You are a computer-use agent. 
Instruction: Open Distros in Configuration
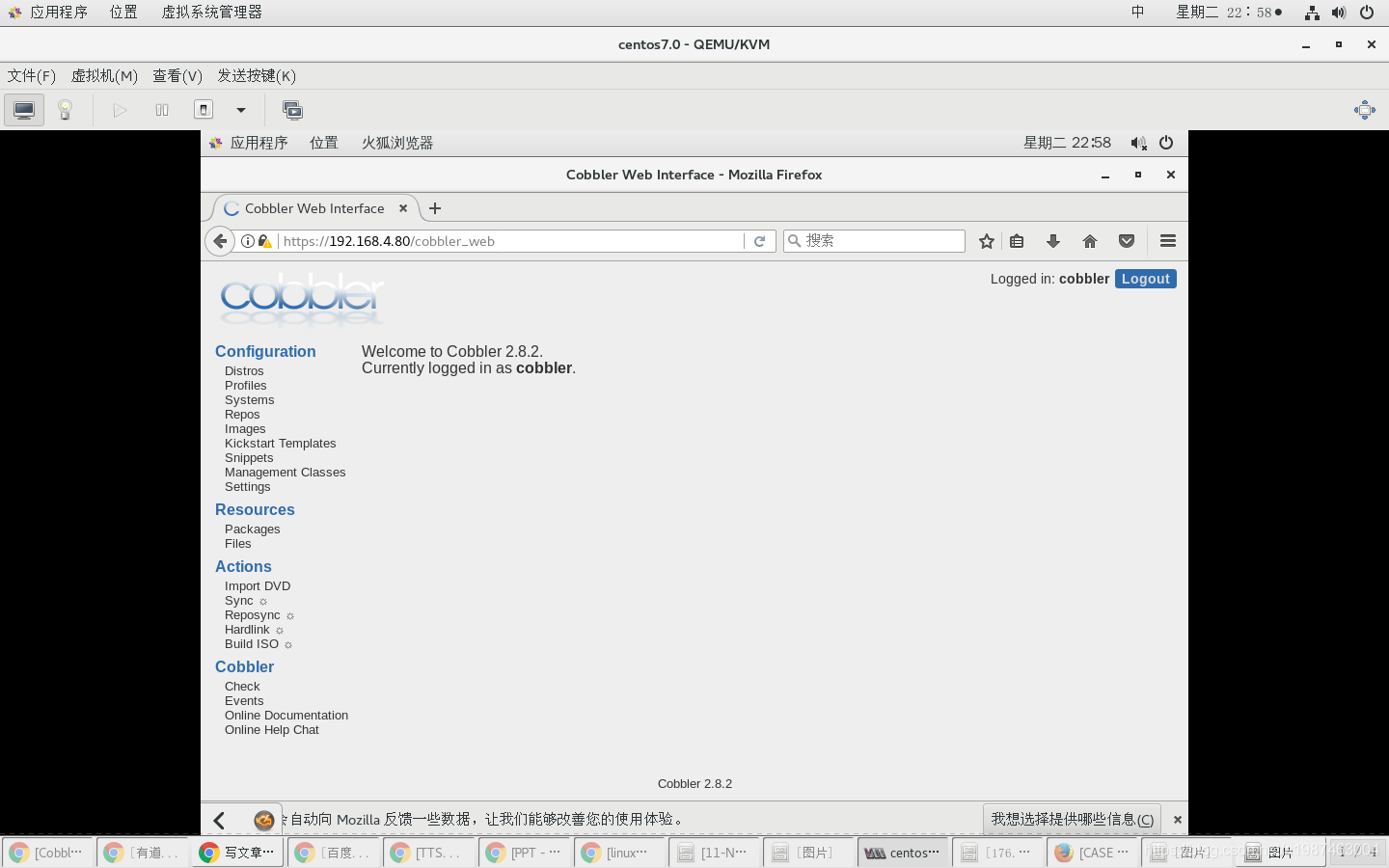[244, 371]
